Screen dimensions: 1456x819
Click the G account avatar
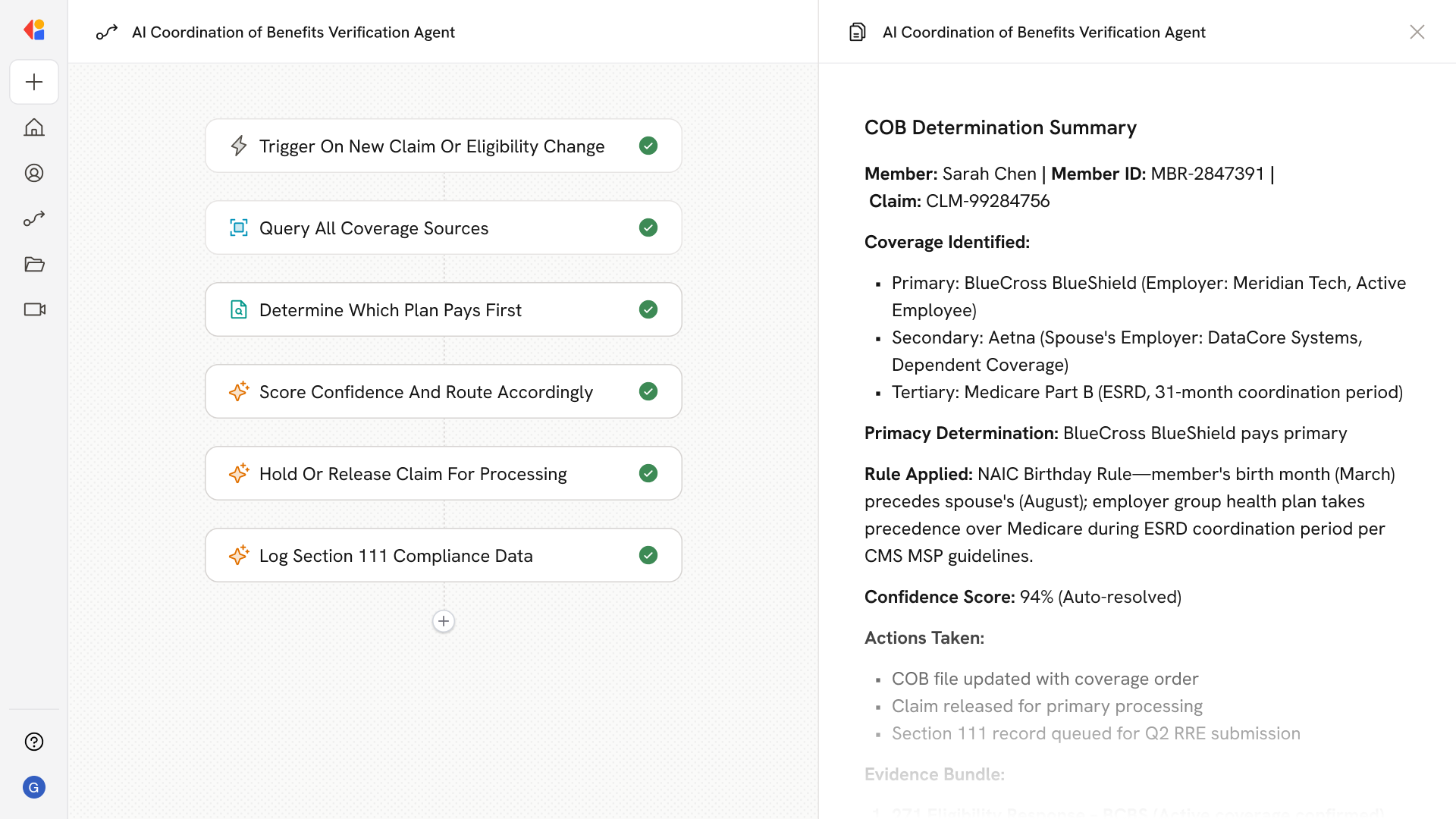[34, 787]
